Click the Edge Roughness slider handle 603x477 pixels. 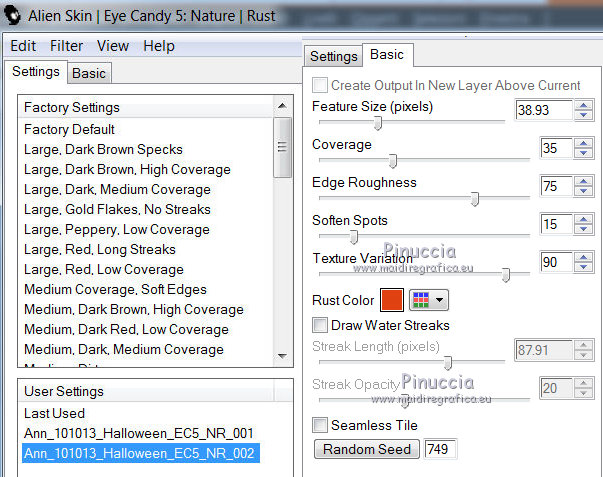click(475, 199)
